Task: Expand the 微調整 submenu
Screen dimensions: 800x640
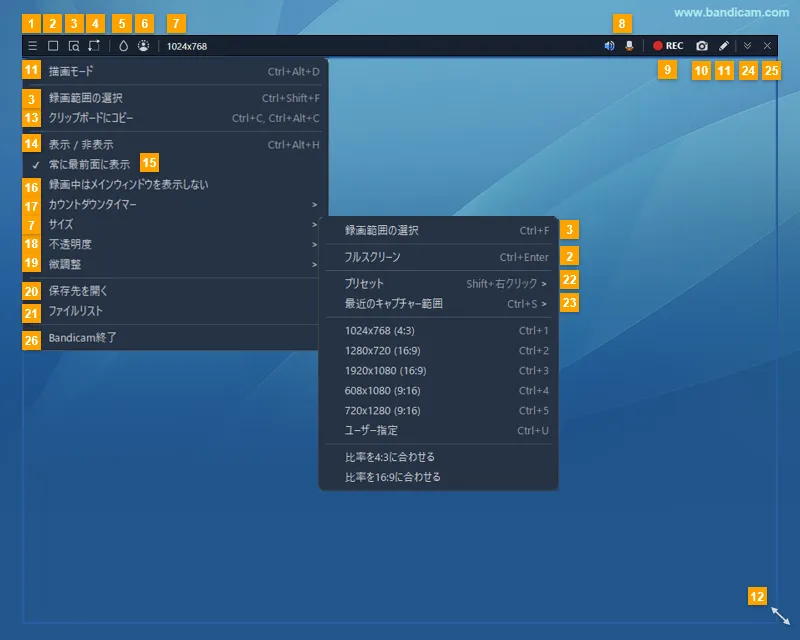Action: tap(171, 264)
